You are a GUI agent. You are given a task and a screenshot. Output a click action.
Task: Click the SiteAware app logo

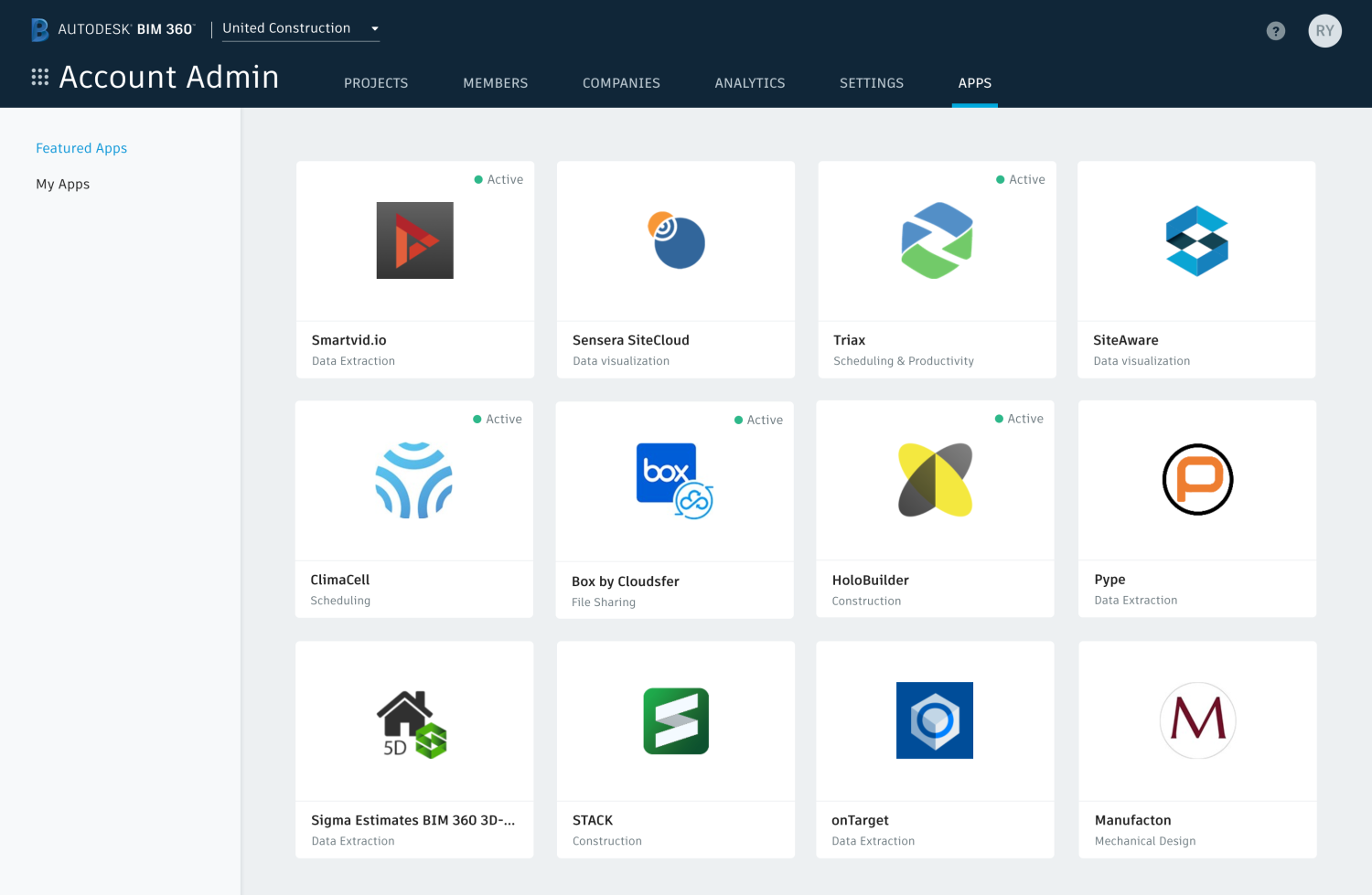[1197, 240]
